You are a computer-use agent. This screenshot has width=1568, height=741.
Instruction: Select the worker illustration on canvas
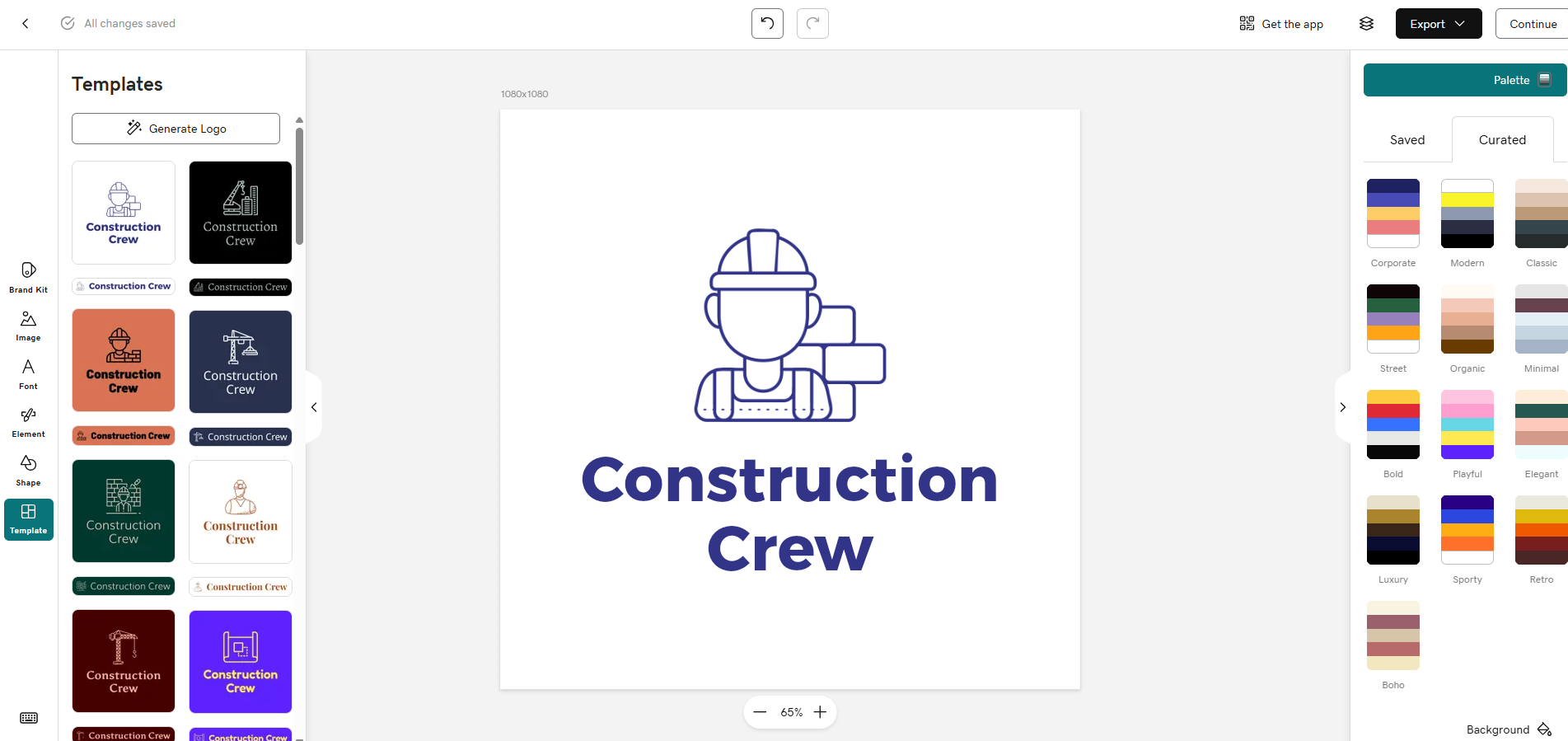click(790, 326)
